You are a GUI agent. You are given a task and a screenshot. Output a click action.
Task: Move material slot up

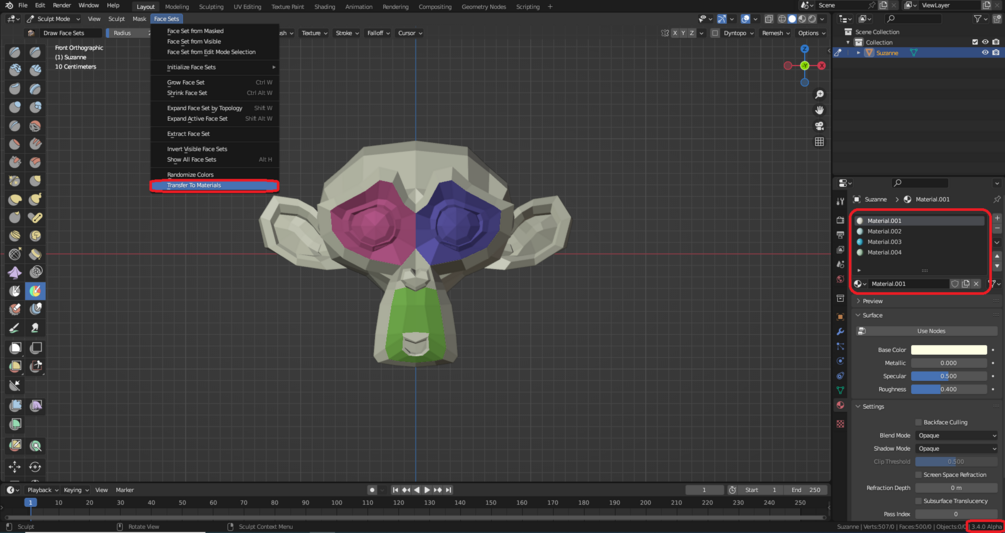tap(997, 256)
